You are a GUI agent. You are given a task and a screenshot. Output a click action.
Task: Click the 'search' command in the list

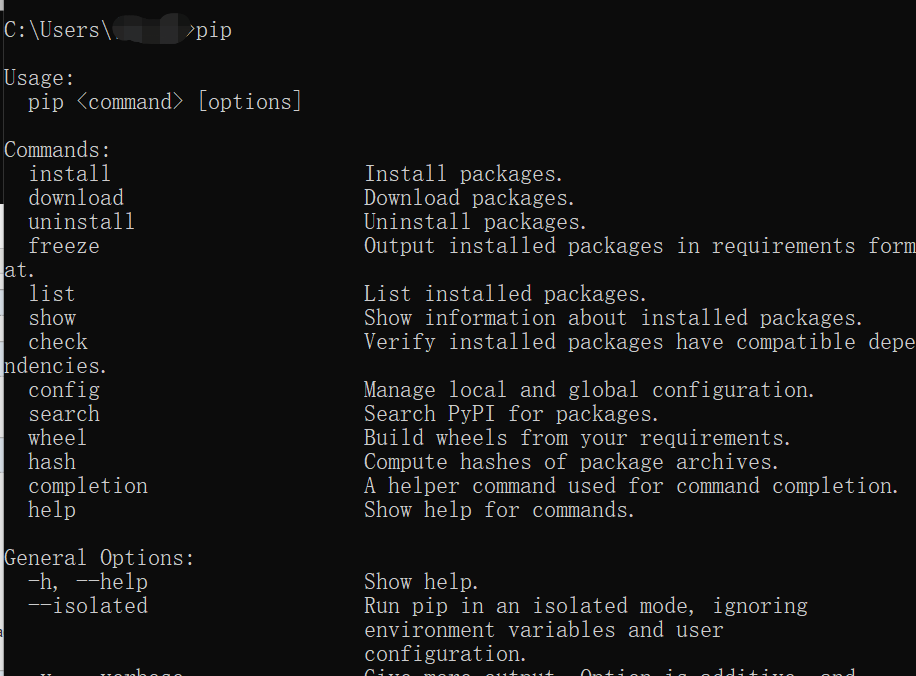click(64, 414)
